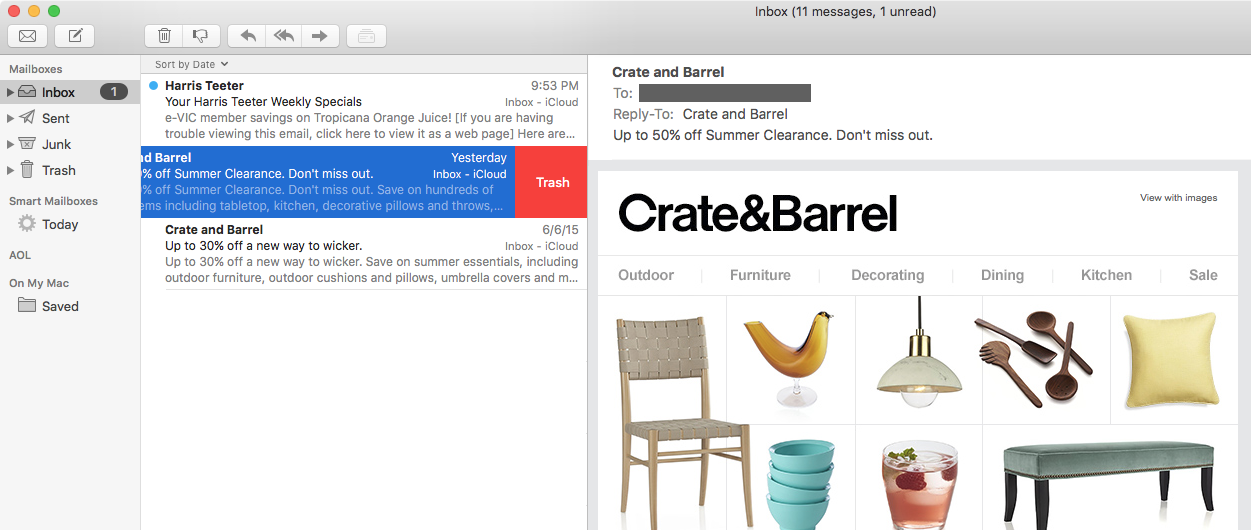Mark message as junk with thumbs-down icon
Screen dimensions: 1251x530
200,36
